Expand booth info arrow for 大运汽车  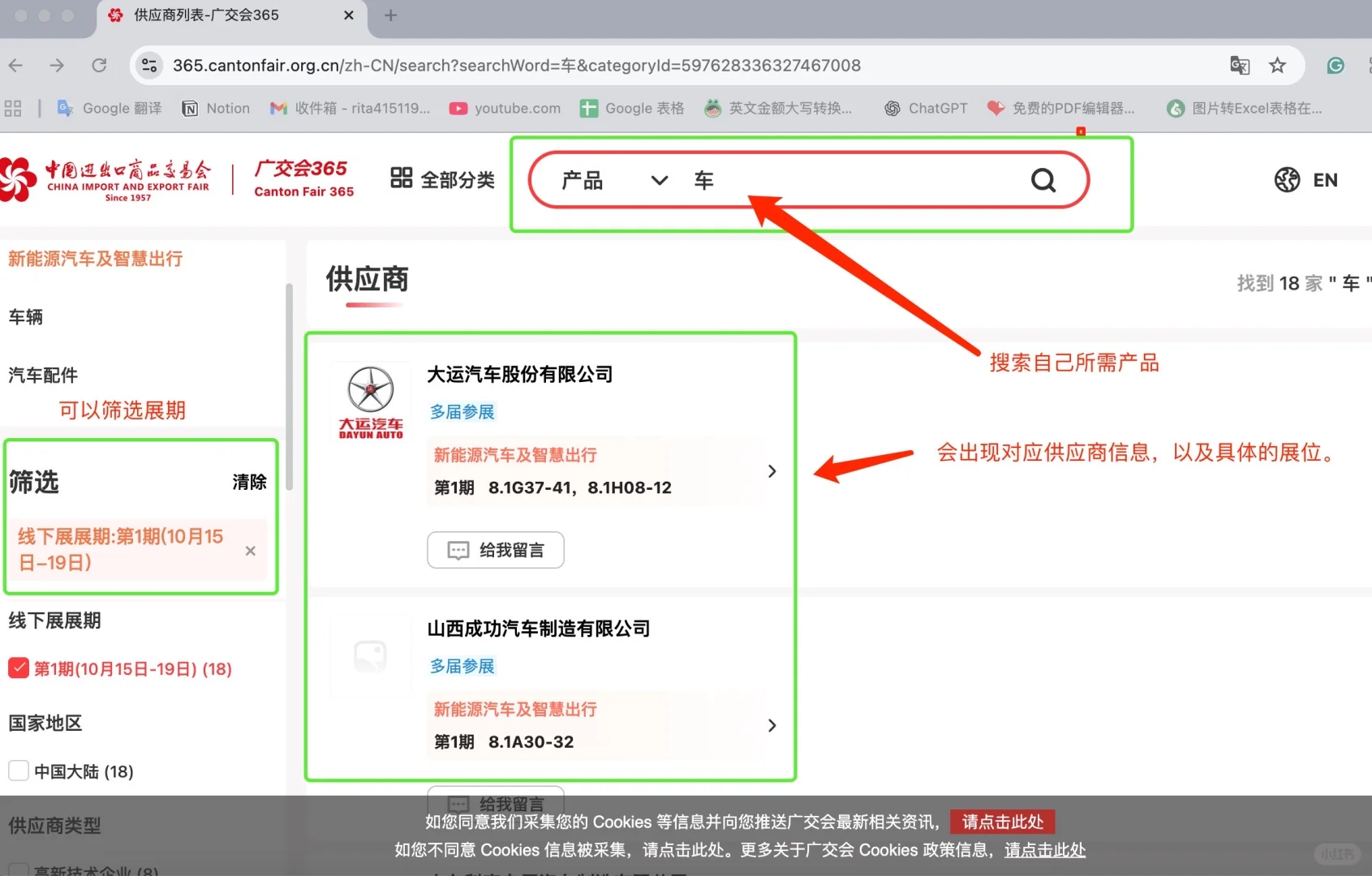772,471
